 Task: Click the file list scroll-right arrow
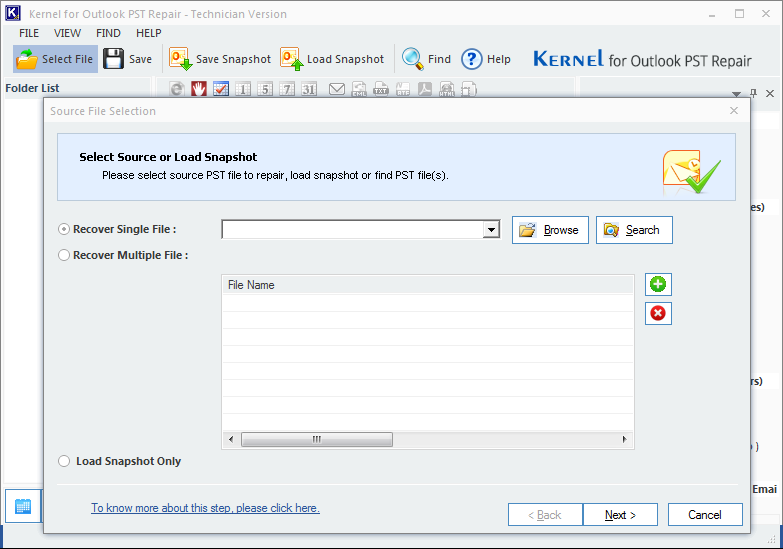click(624, 440)
